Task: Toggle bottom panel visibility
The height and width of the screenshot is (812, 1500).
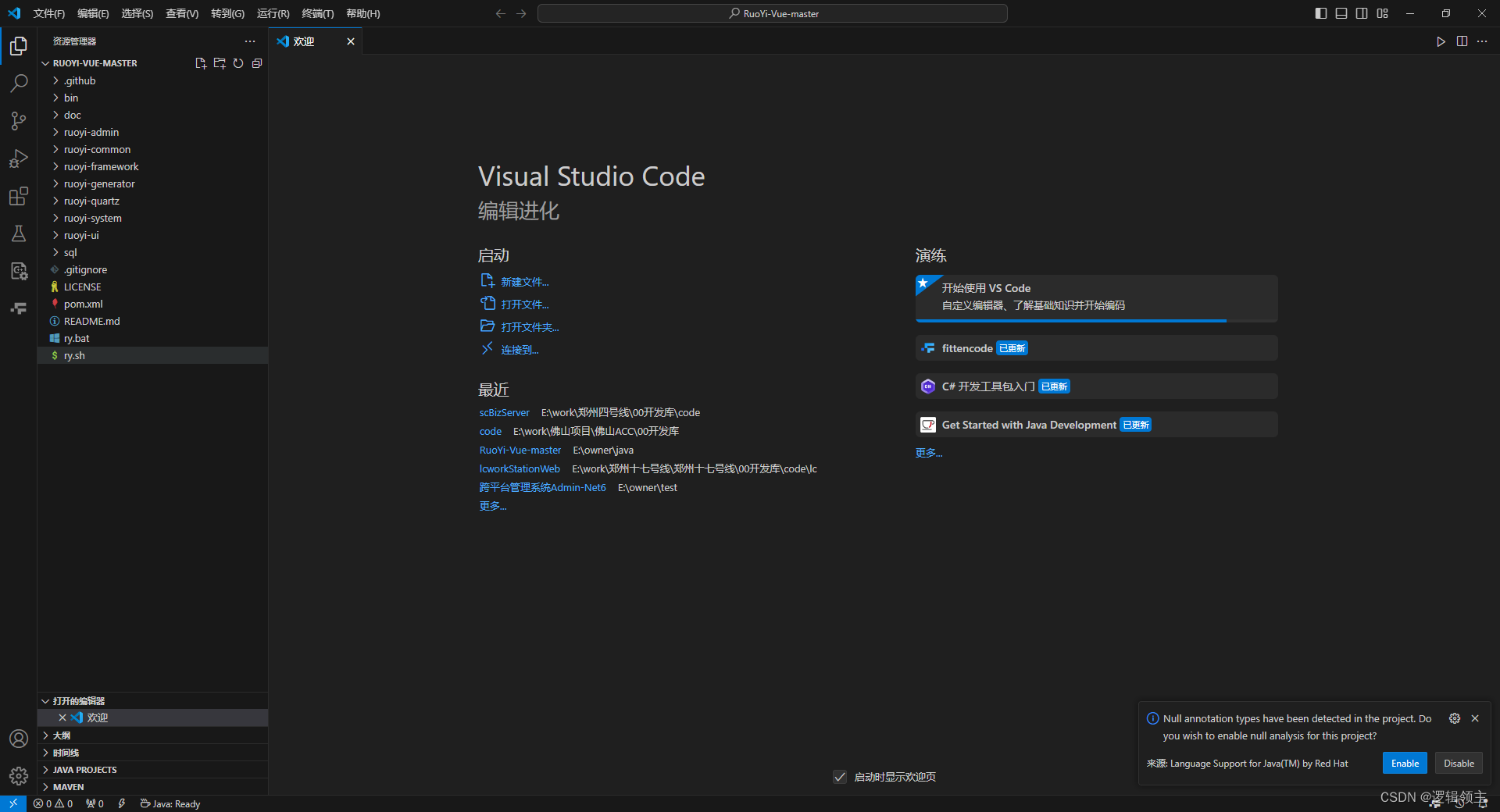Action: click(1341, 13)
